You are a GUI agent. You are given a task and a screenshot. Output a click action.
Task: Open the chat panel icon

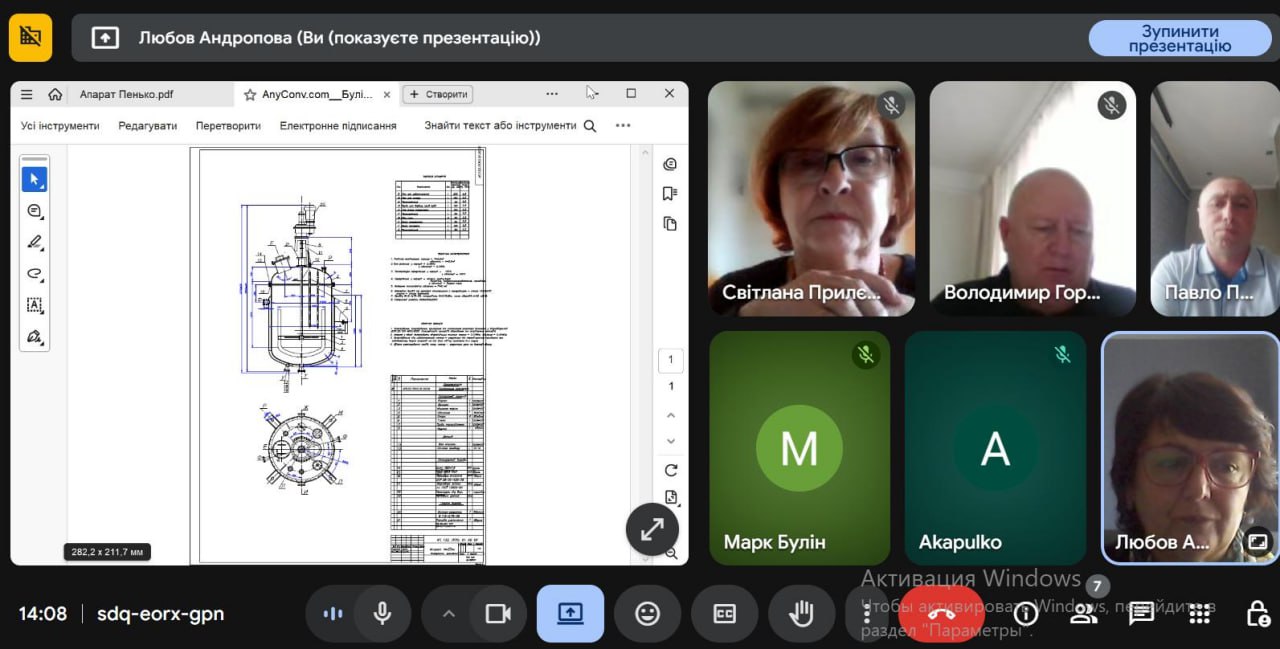click(x=1141, y=614)
